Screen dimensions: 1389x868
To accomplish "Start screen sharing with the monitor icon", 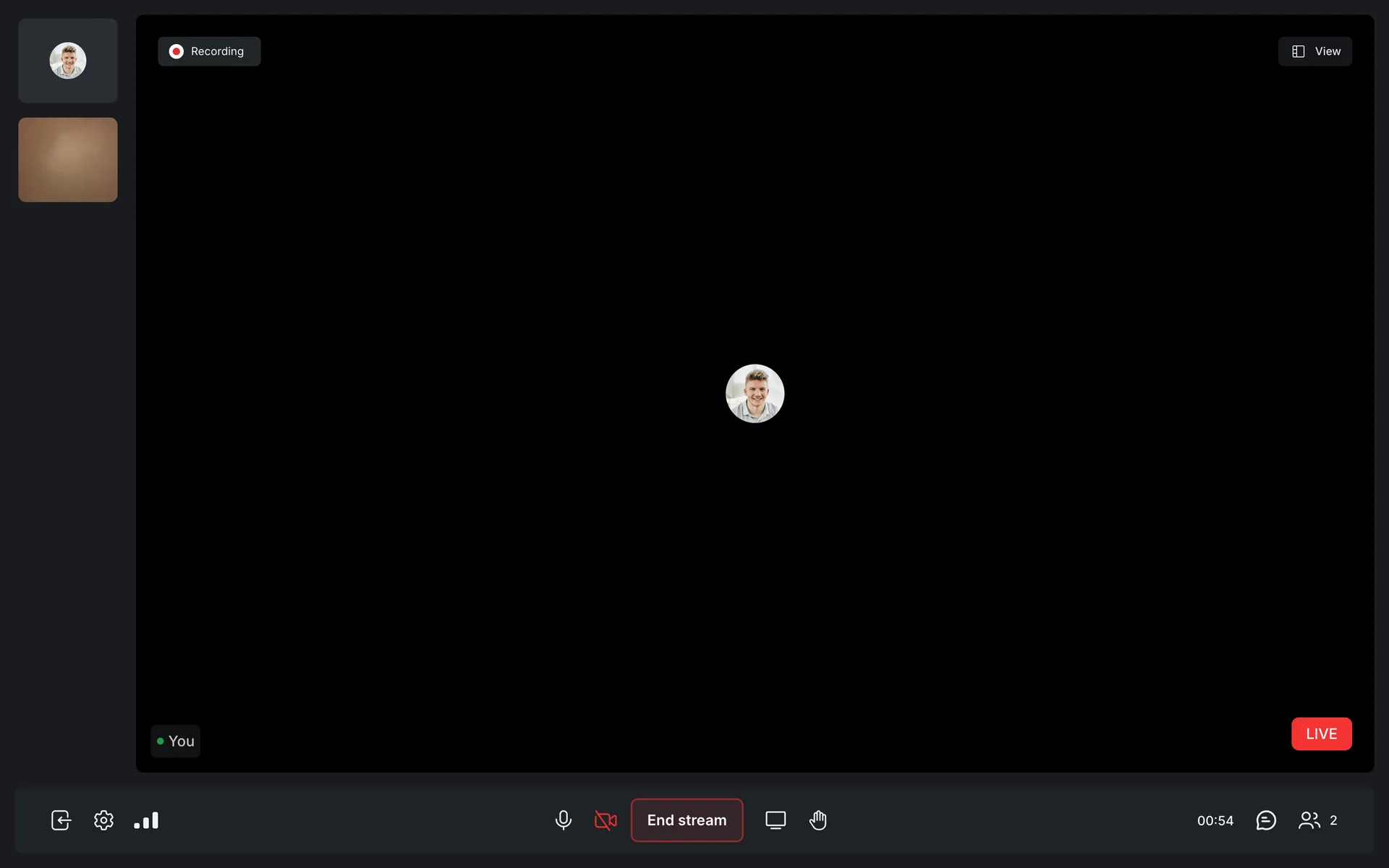I will click(x=776, y=820).
